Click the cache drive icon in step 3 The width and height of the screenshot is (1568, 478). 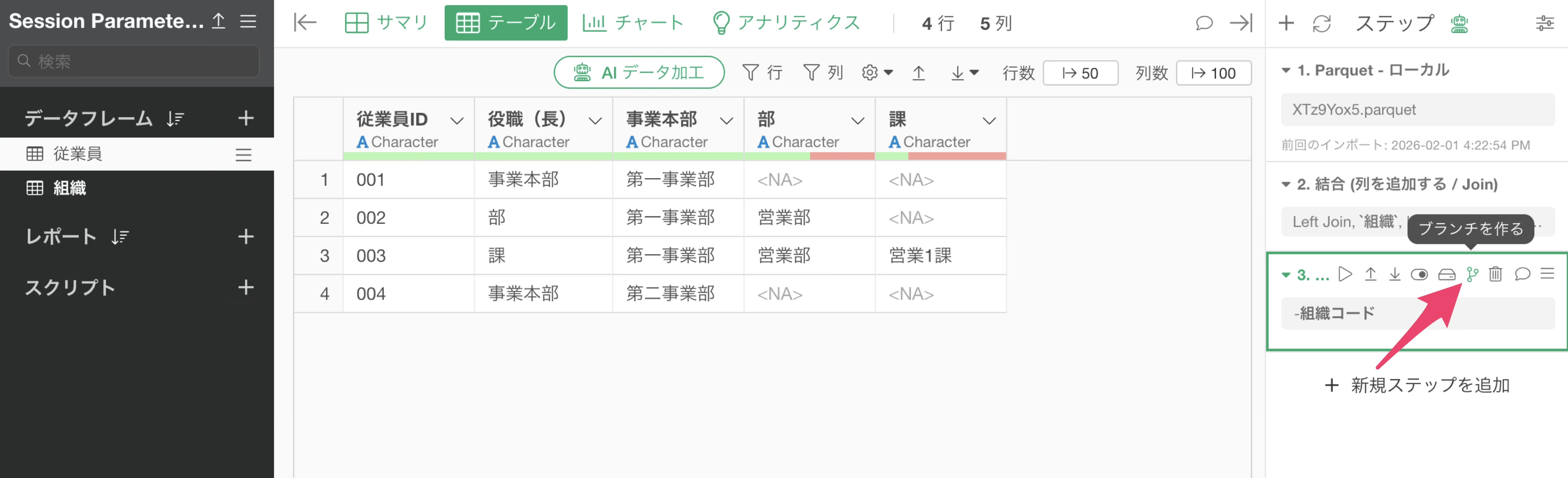[x=1446, y=275]
